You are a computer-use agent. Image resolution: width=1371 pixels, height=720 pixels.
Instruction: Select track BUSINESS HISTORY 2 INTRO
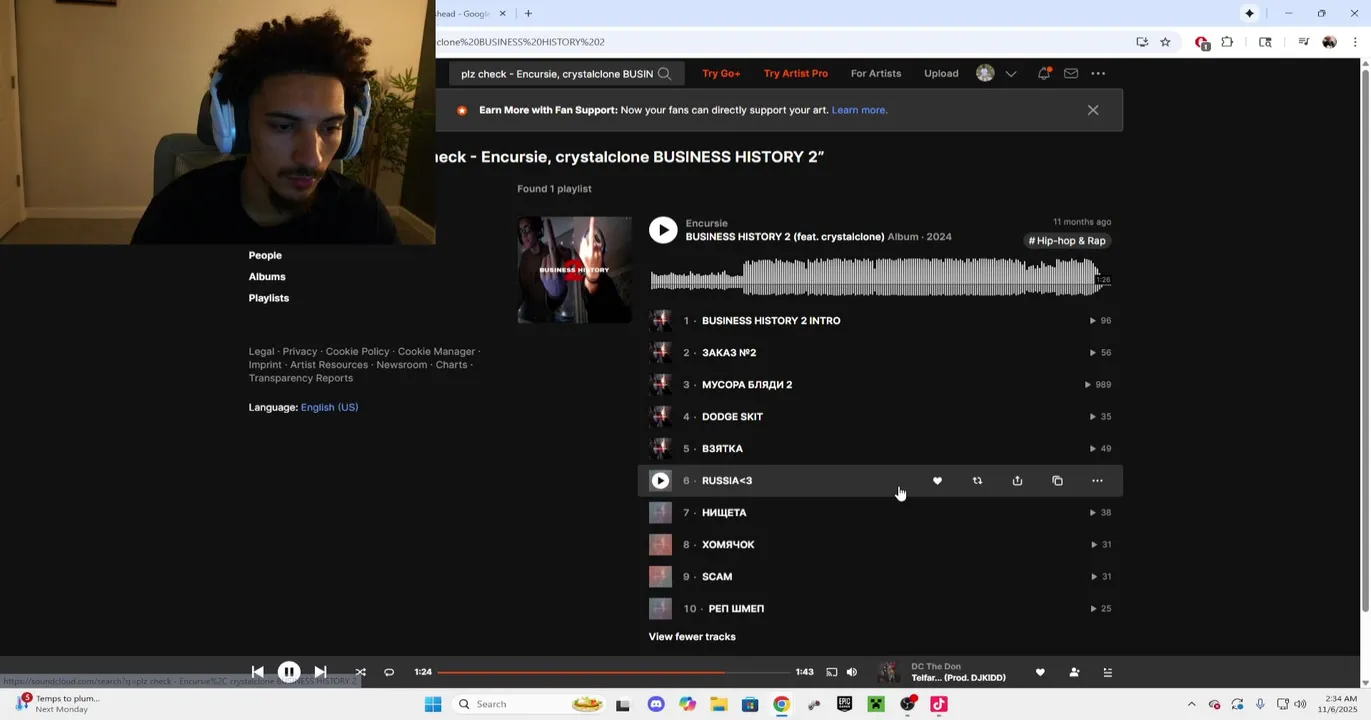[771, 321]
